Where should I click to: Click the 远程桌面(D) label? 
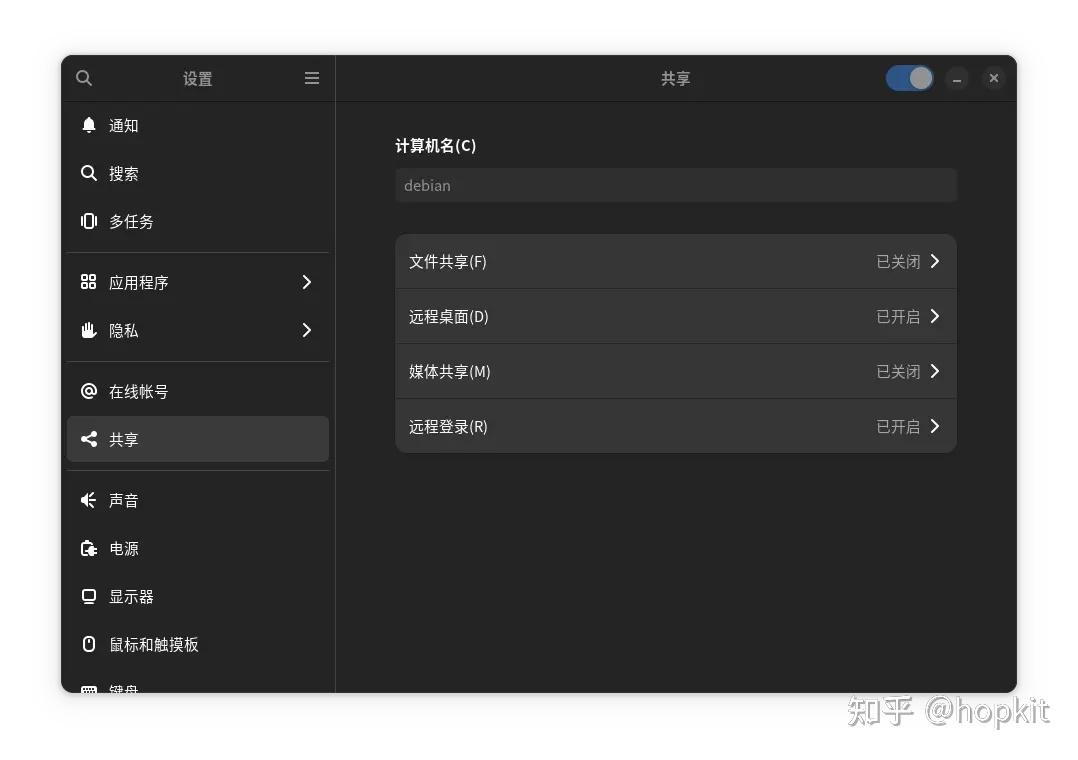(448, 317)
